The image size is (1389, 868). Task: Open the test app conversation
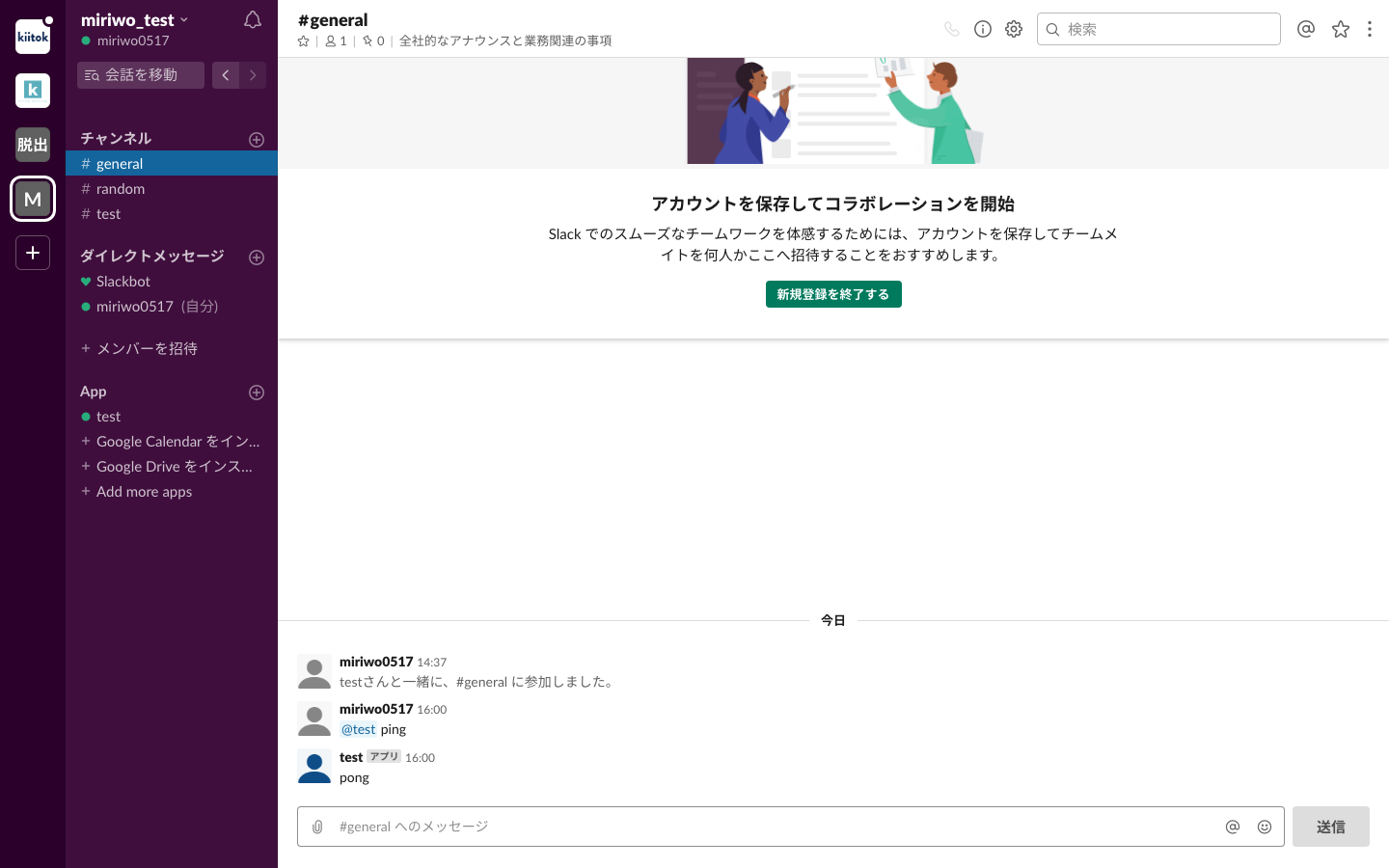pos(106,416)
